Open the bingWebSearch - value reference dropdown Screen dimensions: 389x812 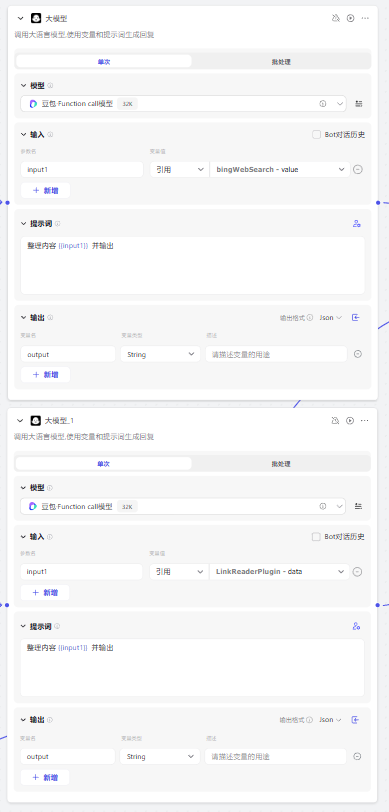(280, 169)
